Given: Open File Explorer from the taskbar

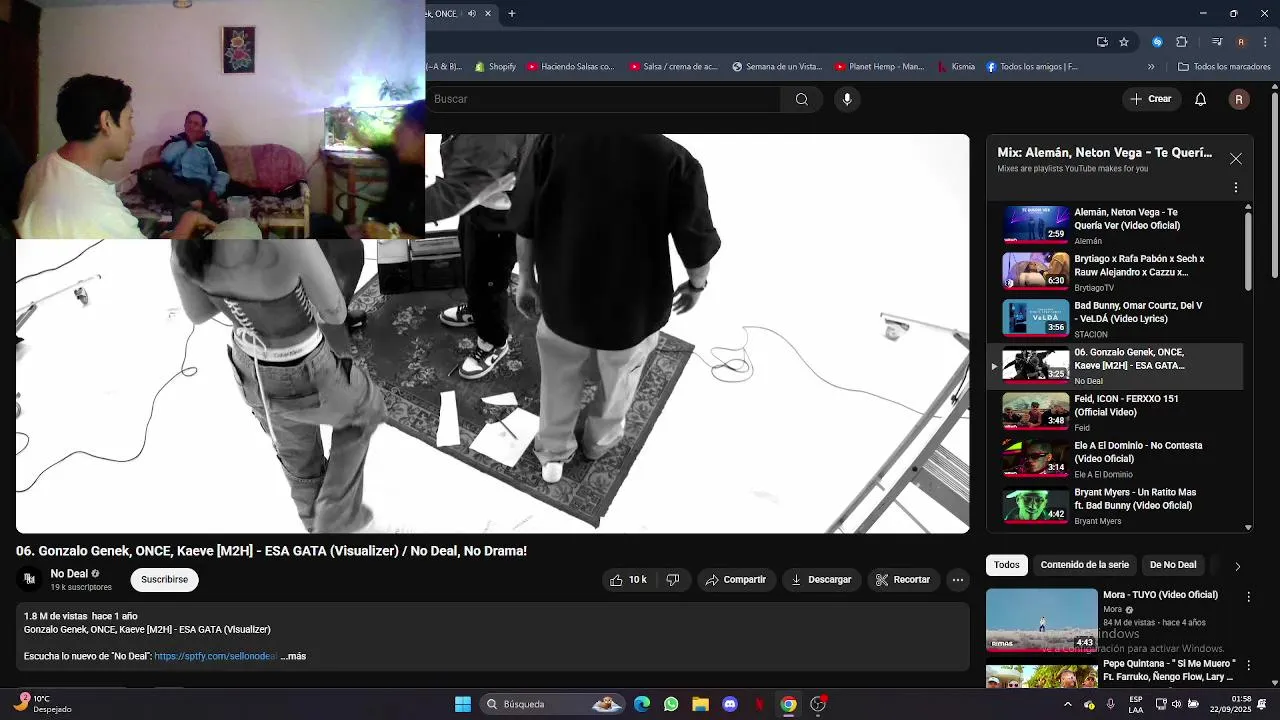Looking at the screenshot, I should [700, 704].
